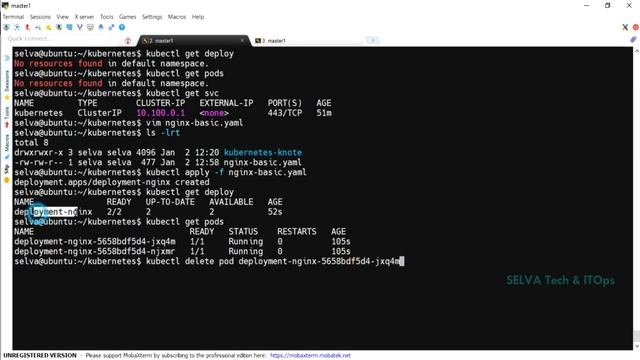Image resolution: width=640 pixels, height=360 pixels.
Task: Click the Games icon in the toolbar
Action: tap(38, 27)
